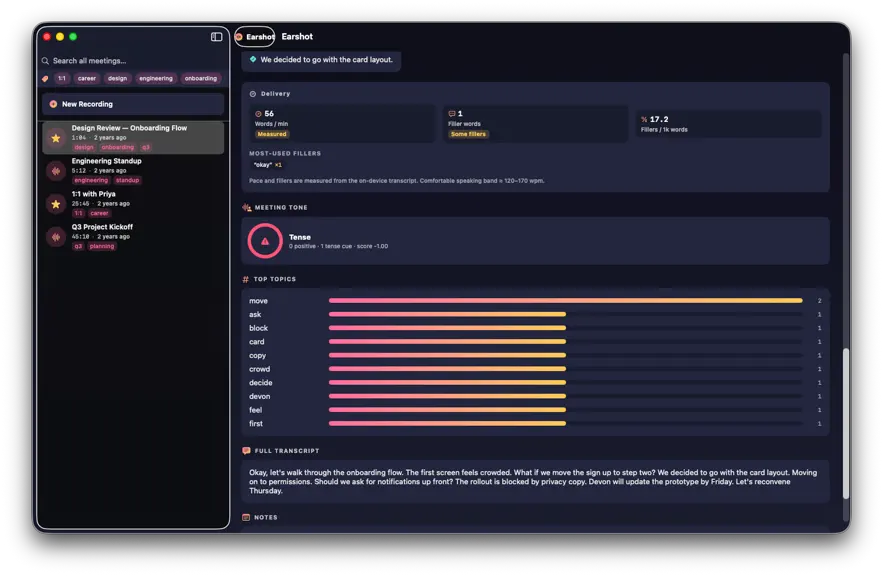This screenshot has height=576, width=883.
Task: Click the star icon on Design Review meeting
Action: (56, 138)
